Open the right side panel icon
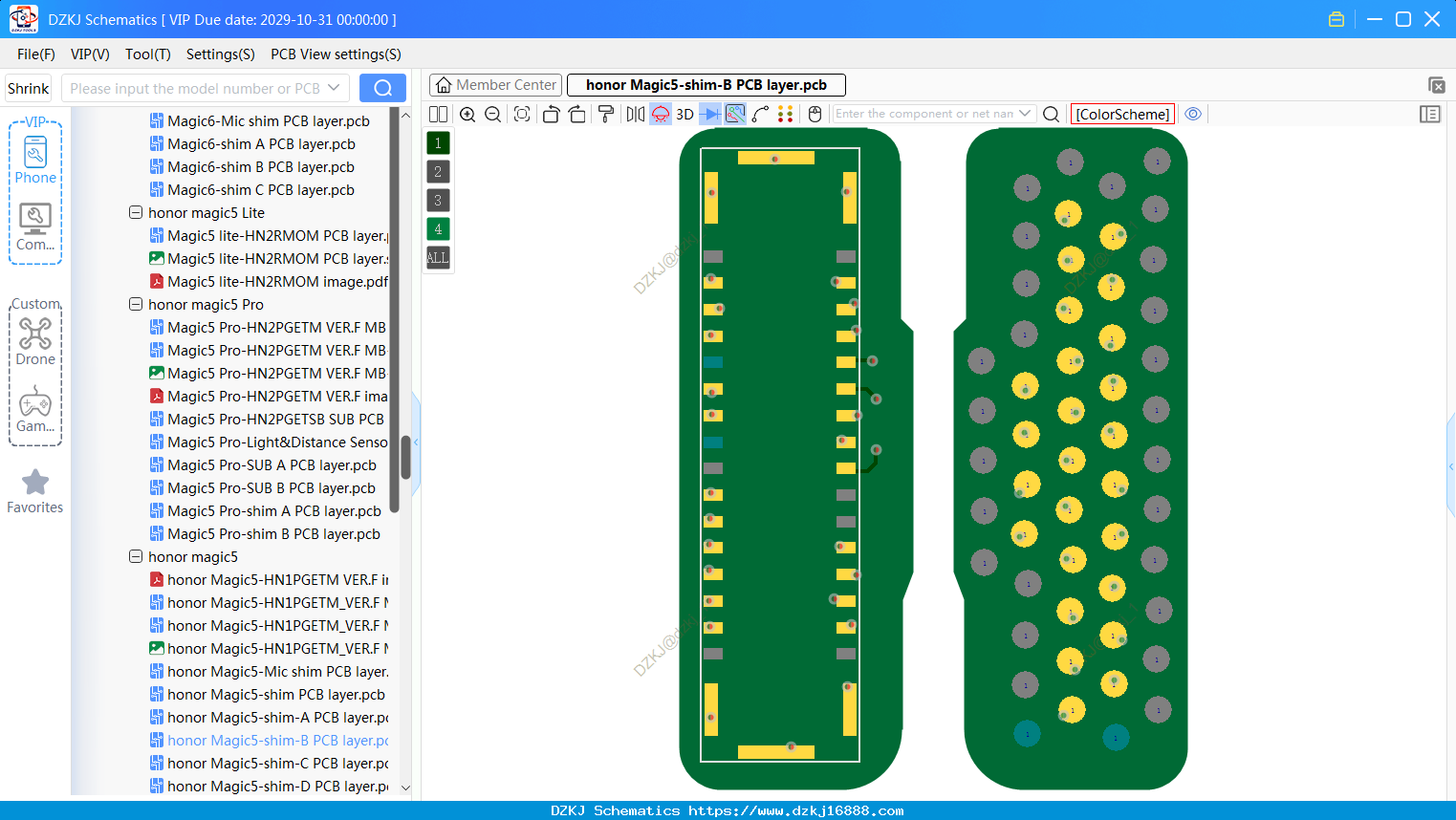Viewport: 1456px width, 820px height. 1430,114
